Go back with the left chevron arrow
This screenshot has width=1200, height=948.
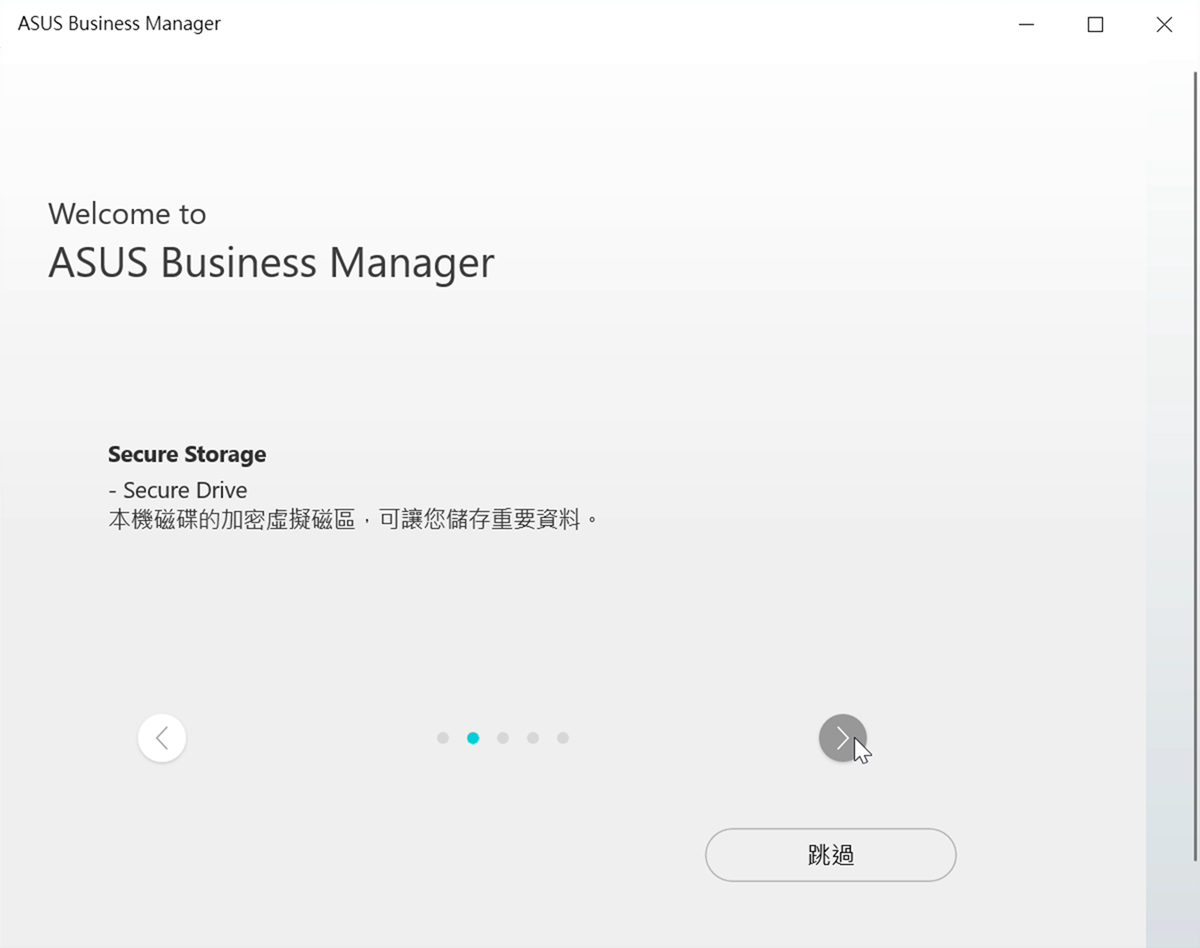coord(162,738)
